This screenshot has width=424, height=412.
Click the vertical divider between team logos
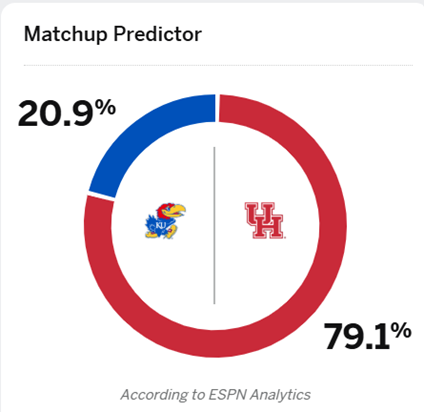(x=214, y=225)
